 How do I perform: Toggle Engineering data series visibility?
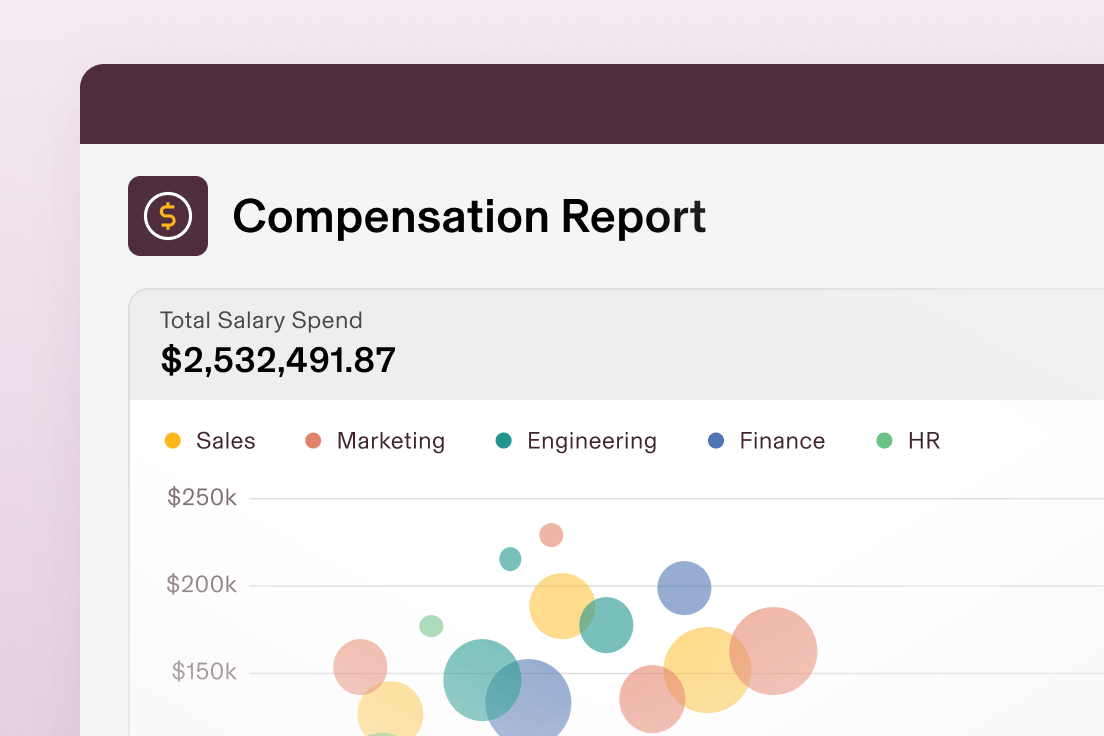pos(575,440)
